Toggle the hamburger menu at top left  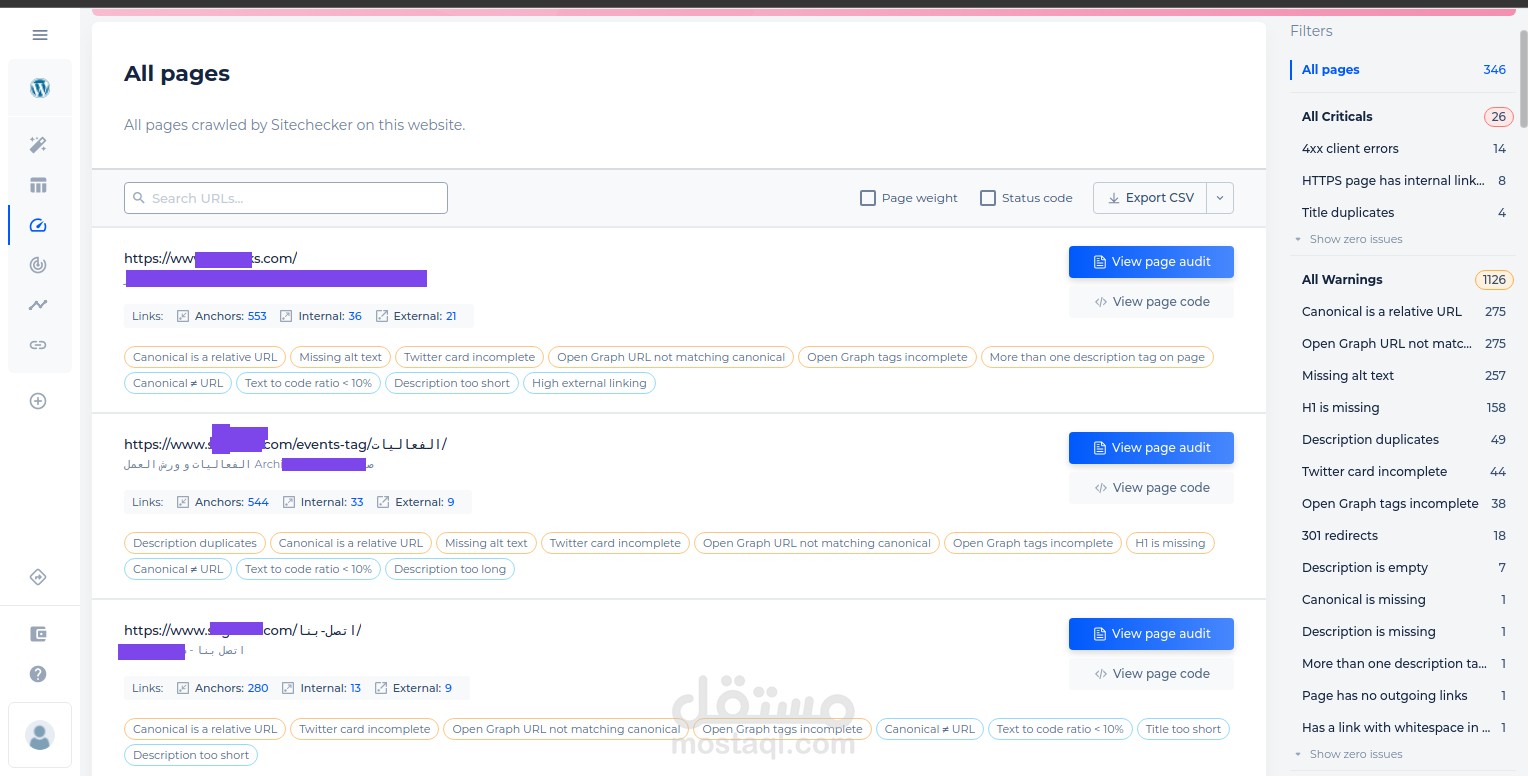click(x=40, y=35)
